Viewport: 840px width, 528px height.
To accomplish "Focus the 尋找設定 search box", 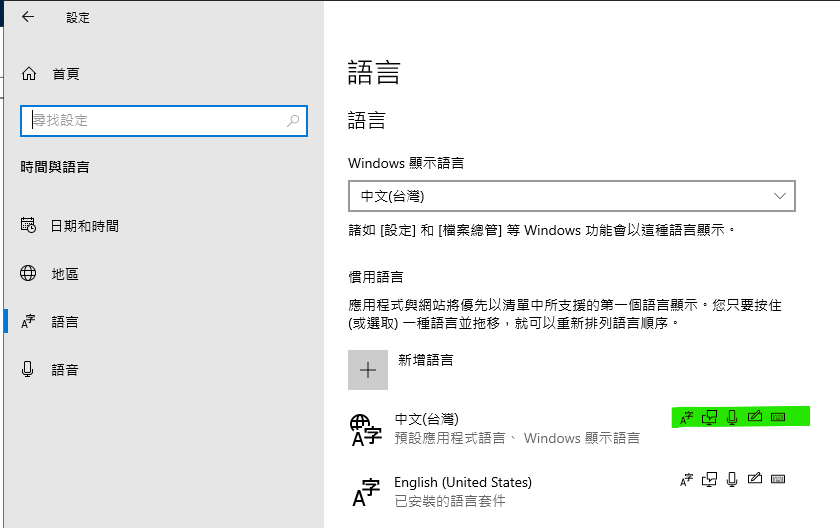I will (x=164, y=120).
